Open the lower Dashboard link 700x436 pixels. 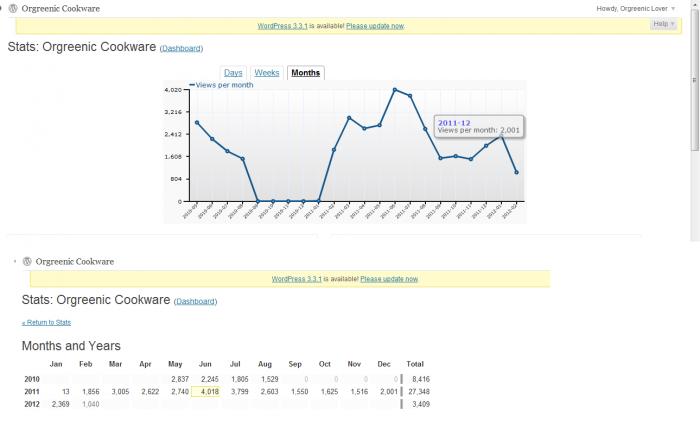point(196,301)
